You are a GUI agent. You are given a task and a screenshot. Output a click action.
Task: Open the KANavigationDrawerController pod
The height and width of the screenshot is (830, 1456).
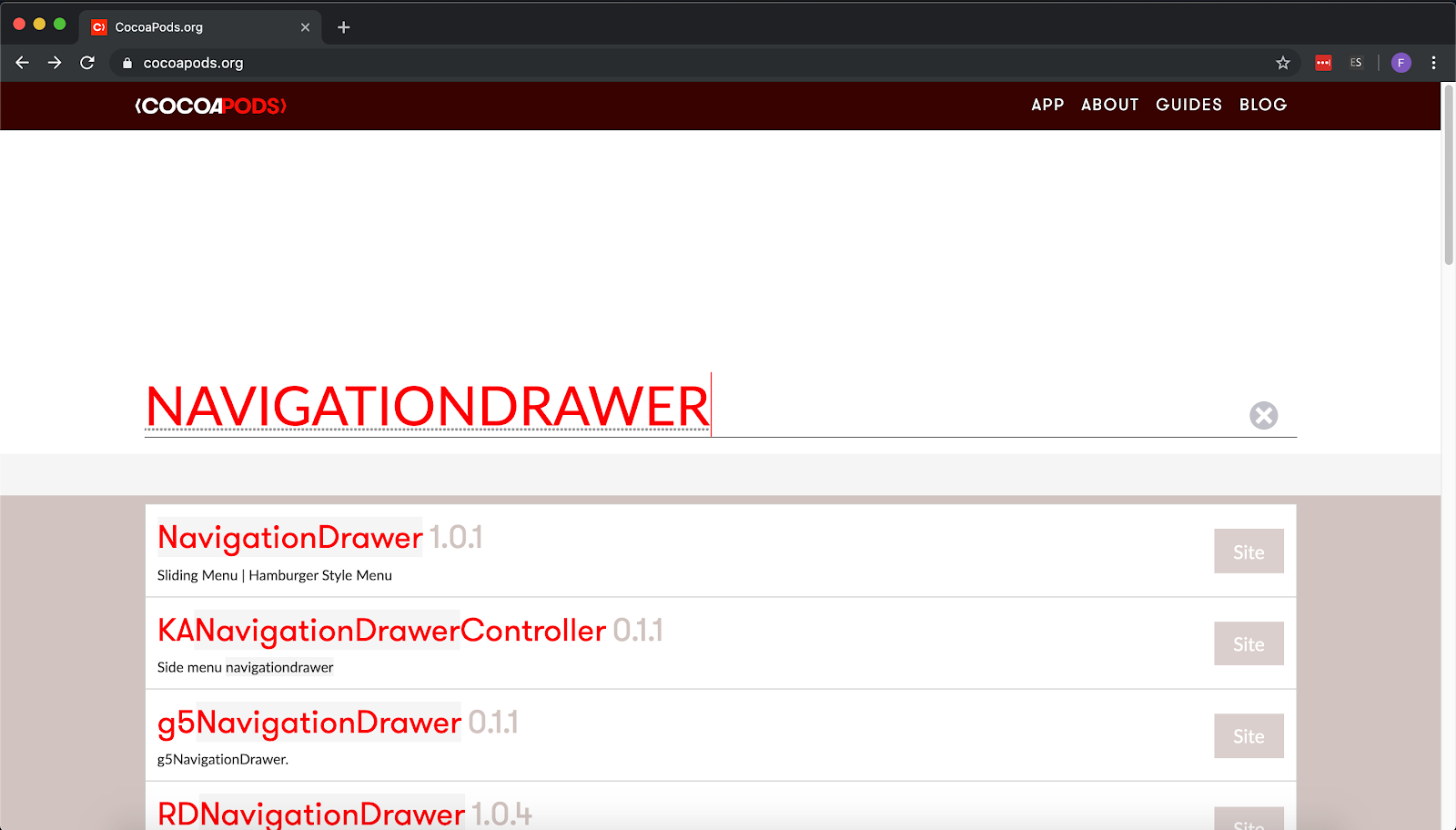point(381,630)
